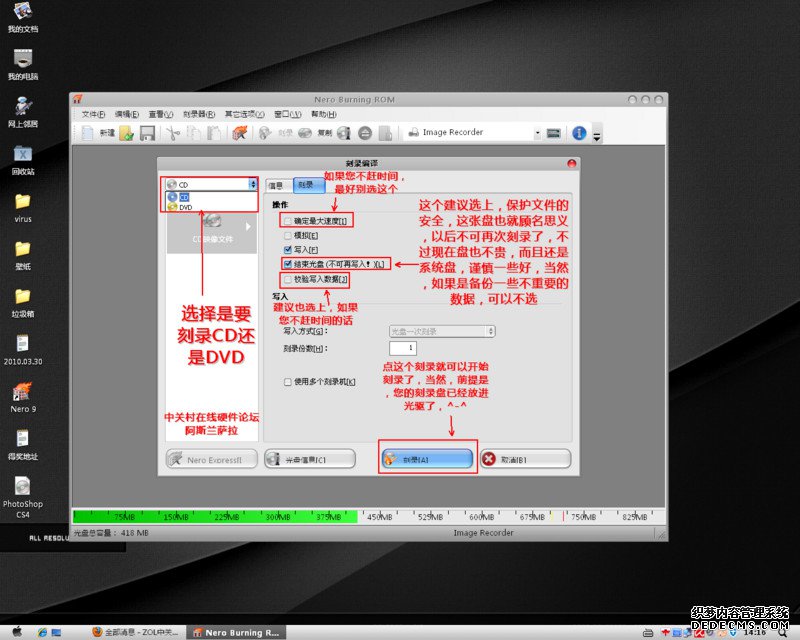This screenshot has height=640, width=800.
Task: Click the green disc capacity bar
Action: (x=215, y=516)
